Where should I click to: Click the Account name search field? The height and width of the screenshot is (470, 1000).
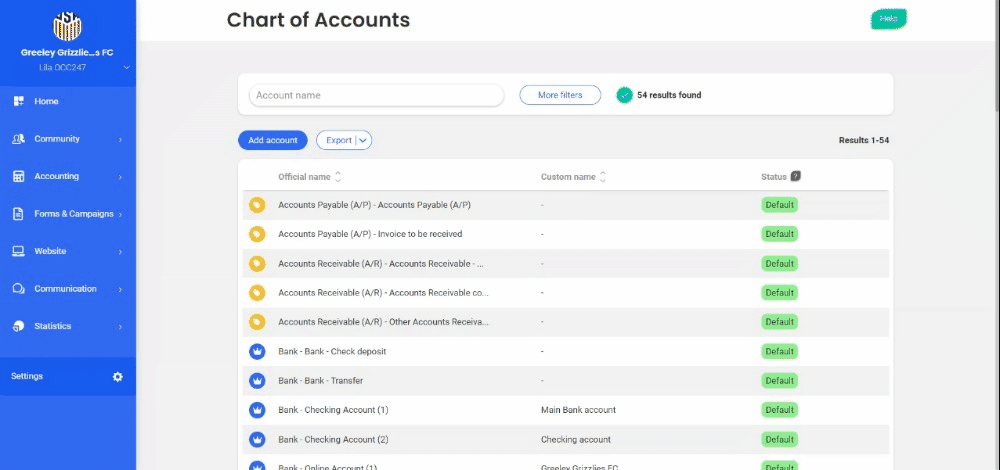coord(376,95)
